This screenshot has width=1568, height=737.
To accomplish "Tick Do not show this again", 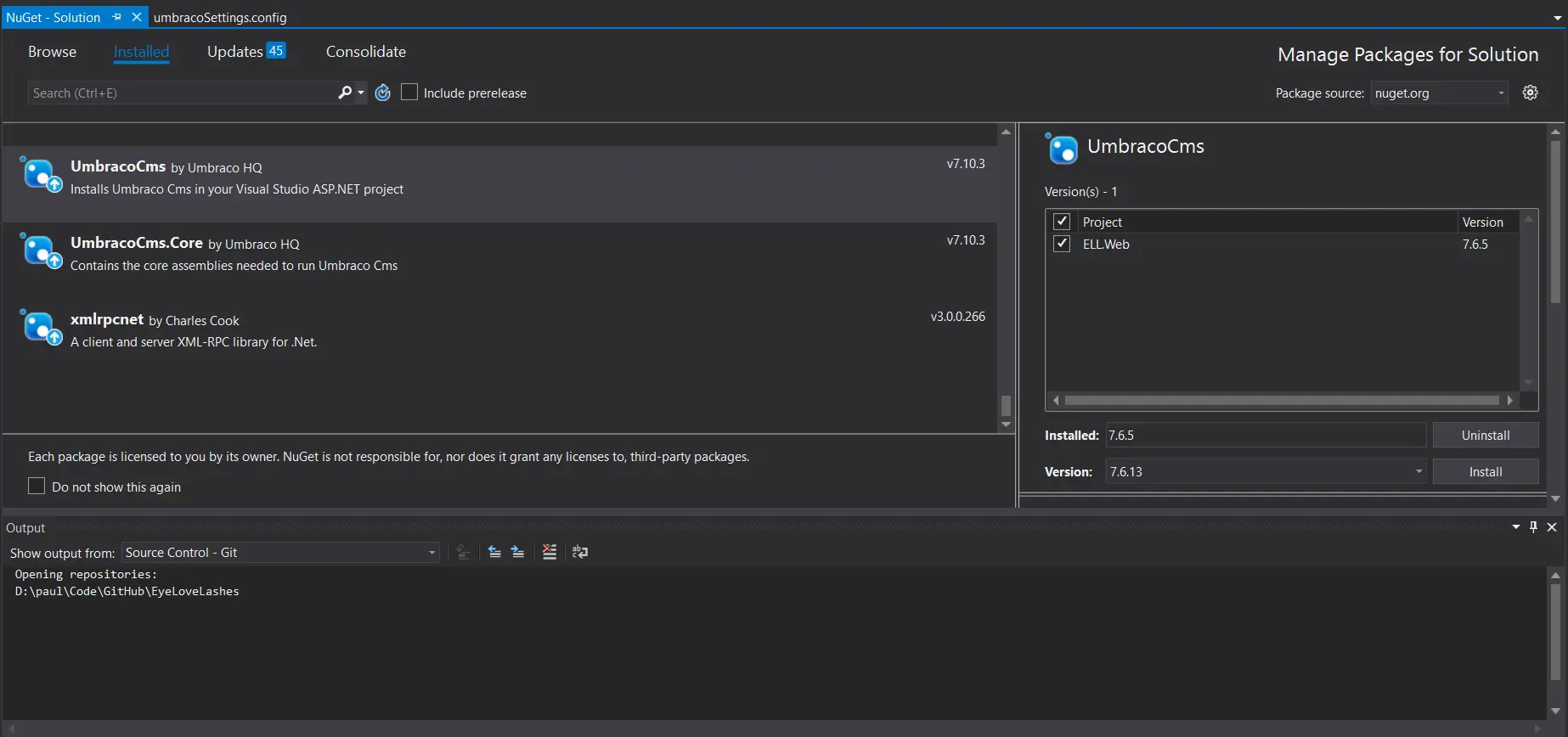I will pyautogui.click(x=37, y=486).
